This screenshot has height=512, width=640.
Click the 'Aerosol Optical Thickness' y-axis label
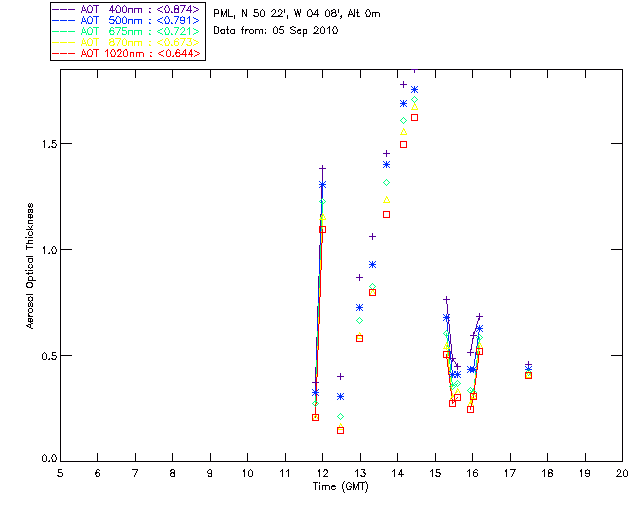(30, 266)
